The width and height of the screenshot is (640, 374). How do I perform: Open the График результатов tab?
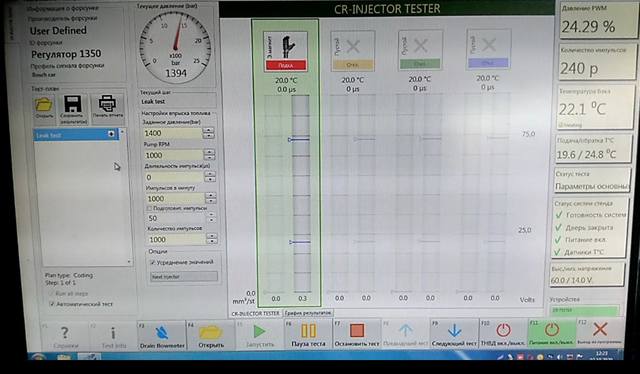308,313
